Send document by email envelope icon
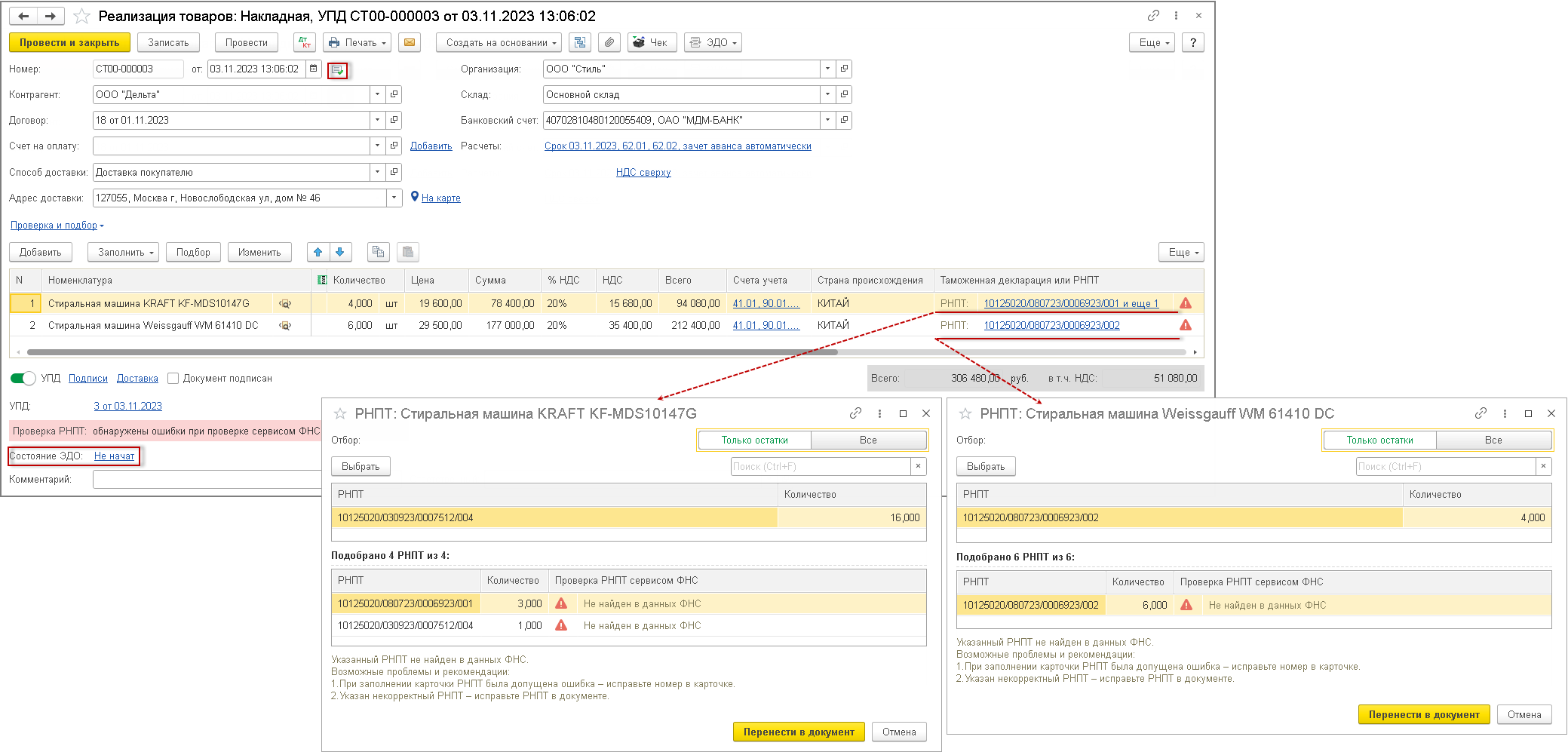Image resolution: width=1568 pixels, height=752 pixels. 409,42
